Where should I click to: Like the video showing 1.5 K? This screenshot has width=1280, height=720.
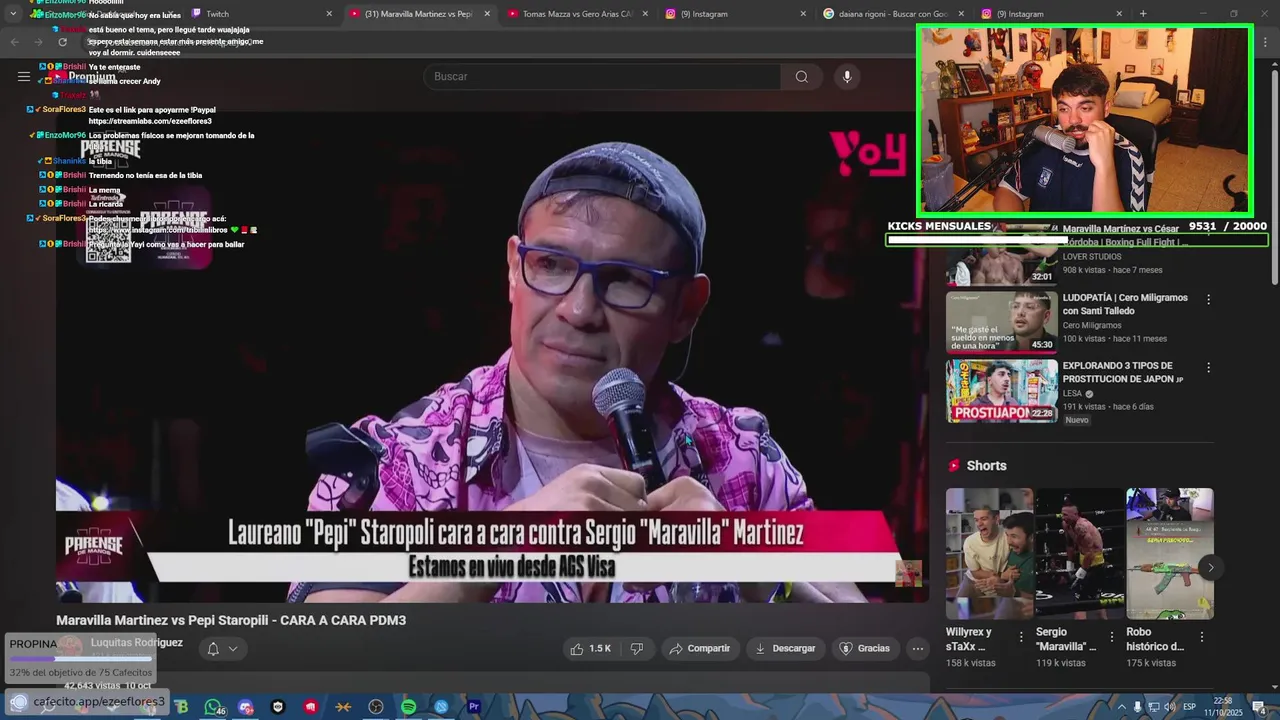pos(590,649)
